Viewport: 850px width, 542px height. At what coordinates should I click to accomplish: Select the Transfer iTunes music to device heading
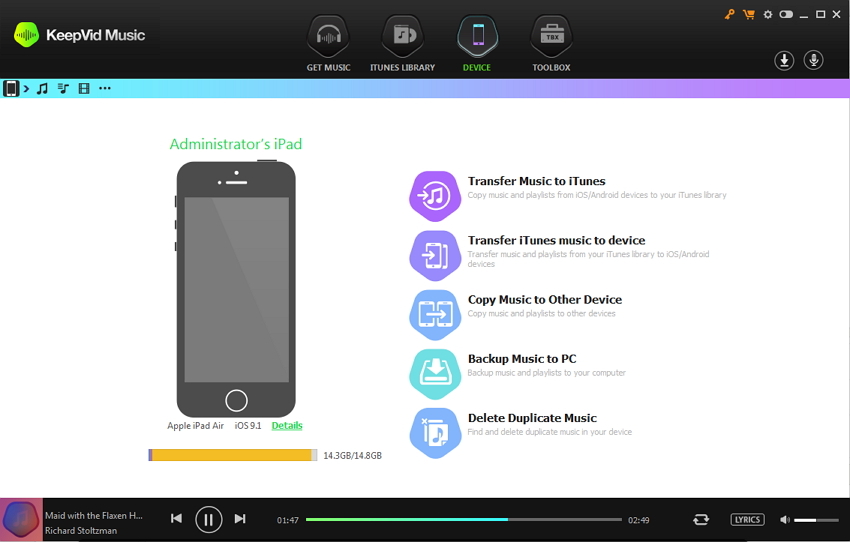557,240
